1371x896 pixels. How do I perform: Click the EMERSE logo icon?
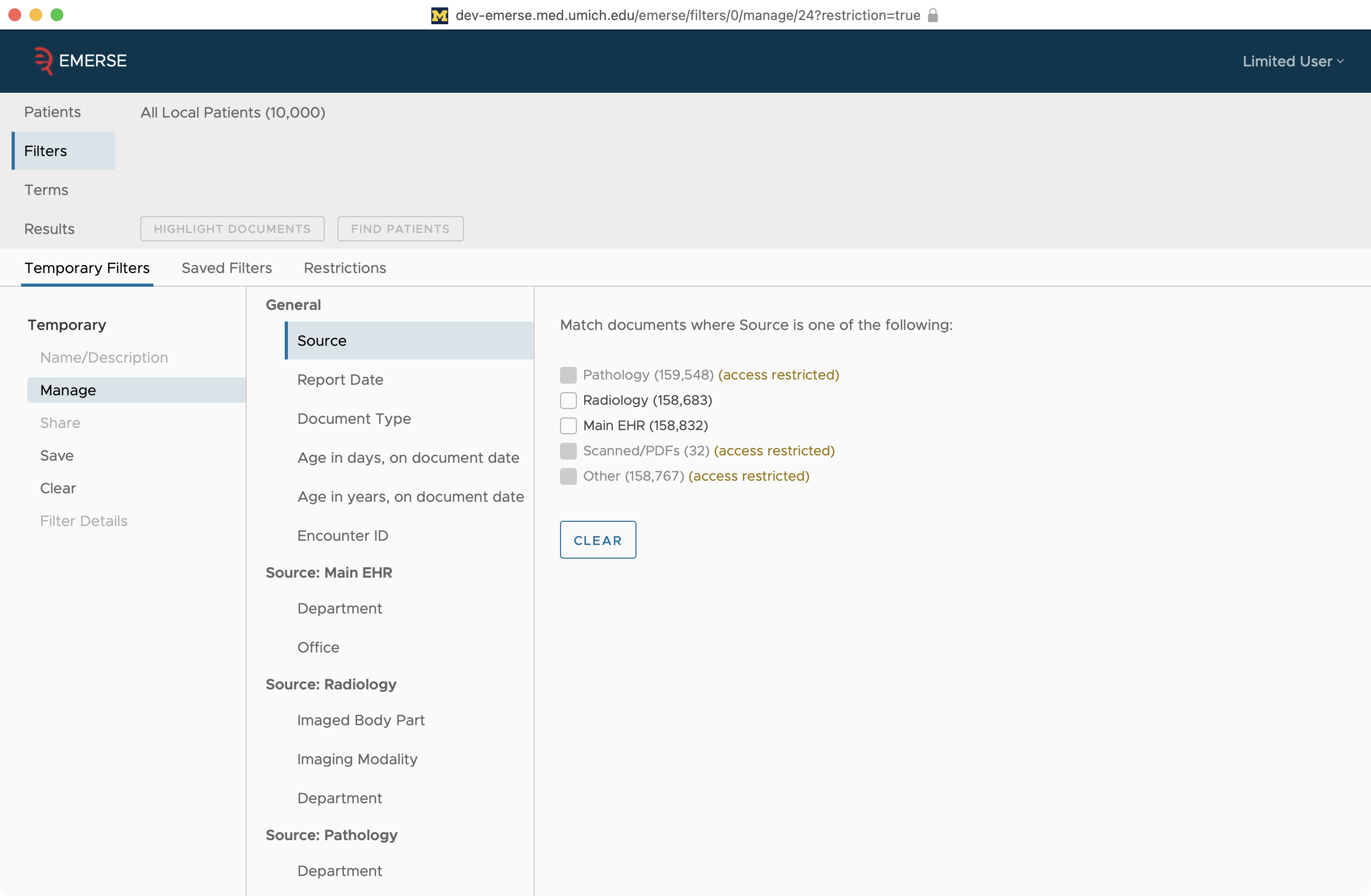click(x=43, y=61)
